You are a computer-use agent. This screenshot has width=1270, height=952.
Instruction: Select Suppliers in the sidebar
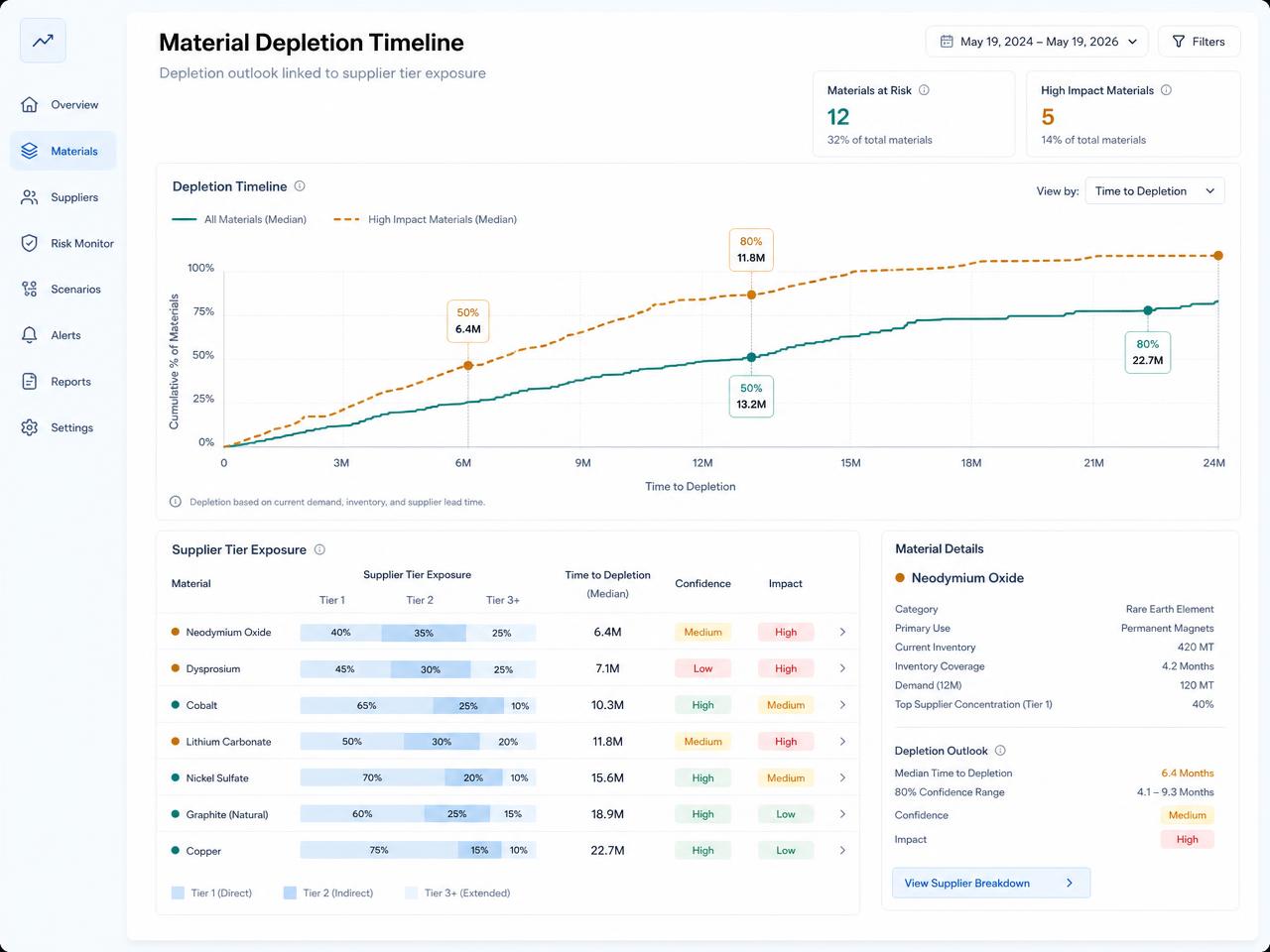[x=63, y=197]
